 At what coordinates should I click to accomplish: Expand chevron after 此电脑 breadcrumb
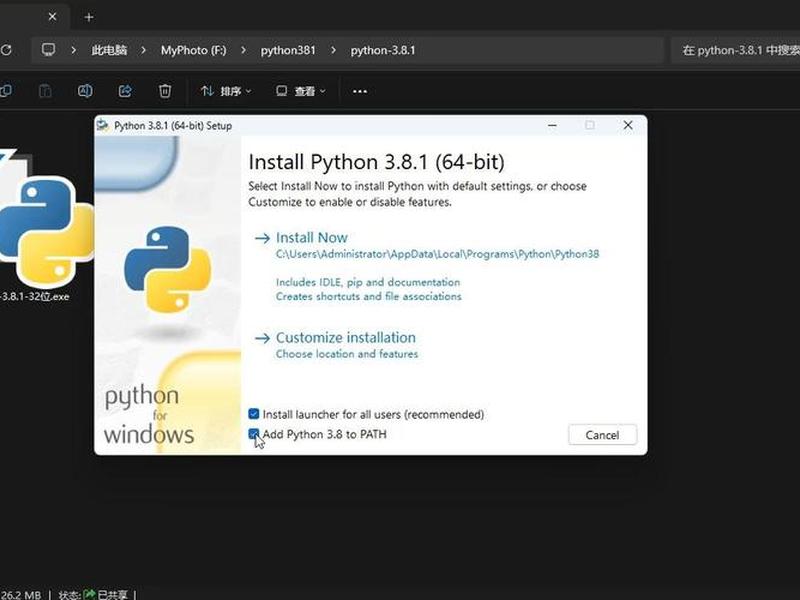point(143,50)
